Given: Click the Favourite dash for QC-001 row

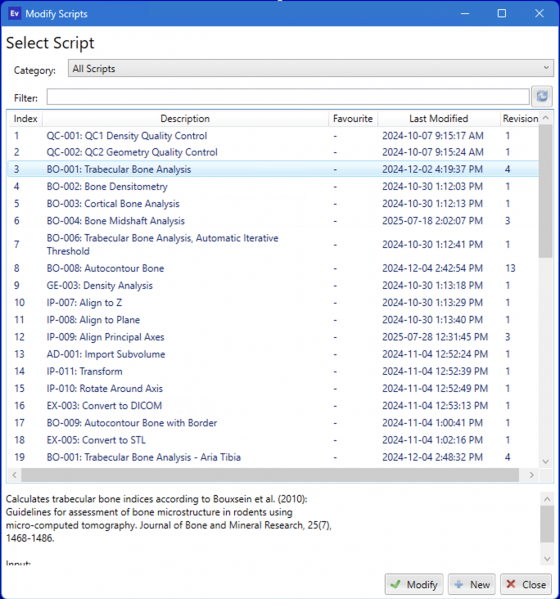Looking at the screenshot, I should pyautogui.click(x=335, y=136).
